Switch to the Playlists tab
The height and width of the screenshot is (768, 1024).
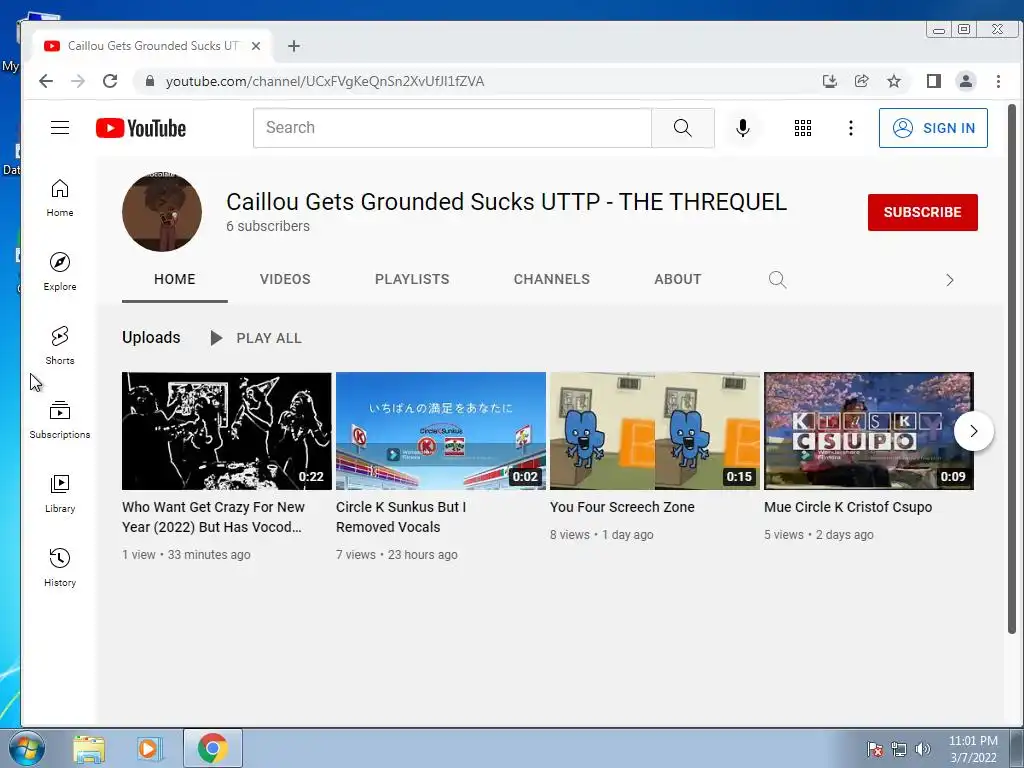pyautogui.click(x=412, y=280)
